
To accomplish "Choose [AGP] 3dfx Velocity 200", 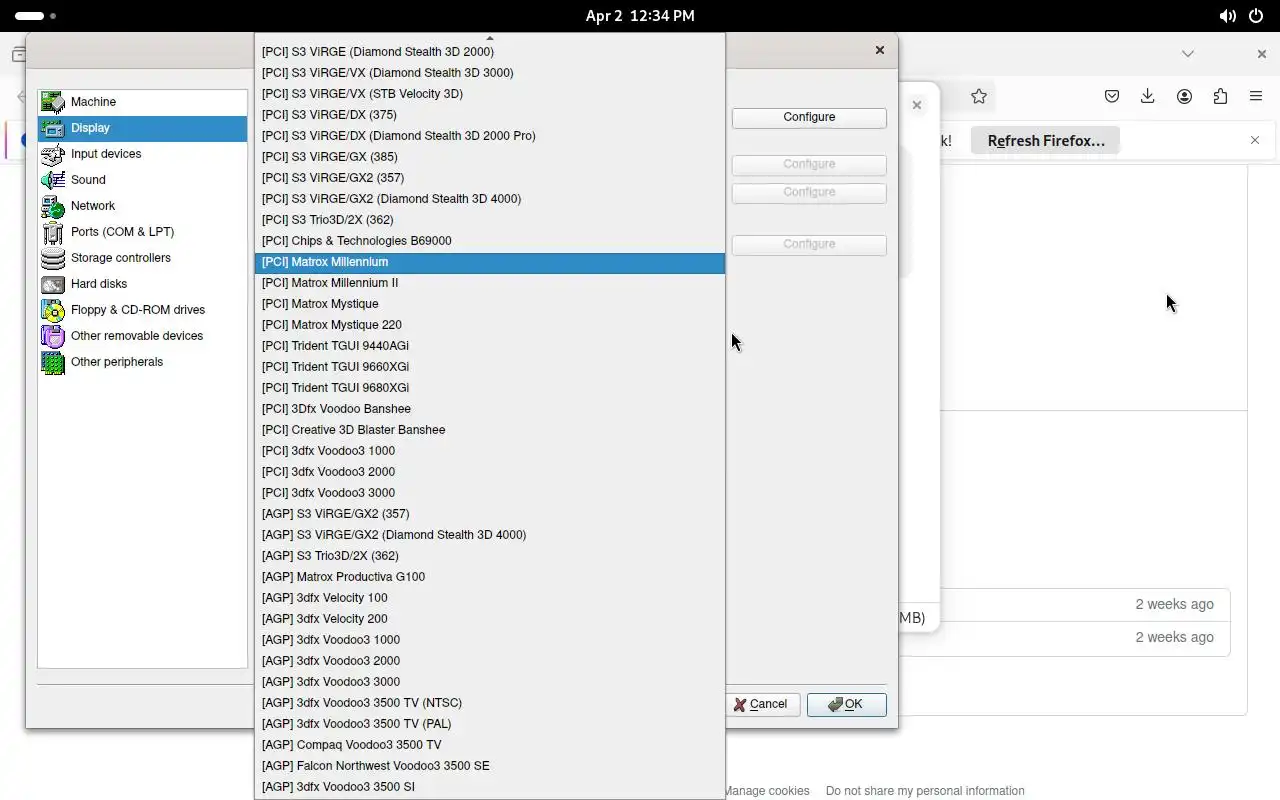I will click(x=490, y=619).
